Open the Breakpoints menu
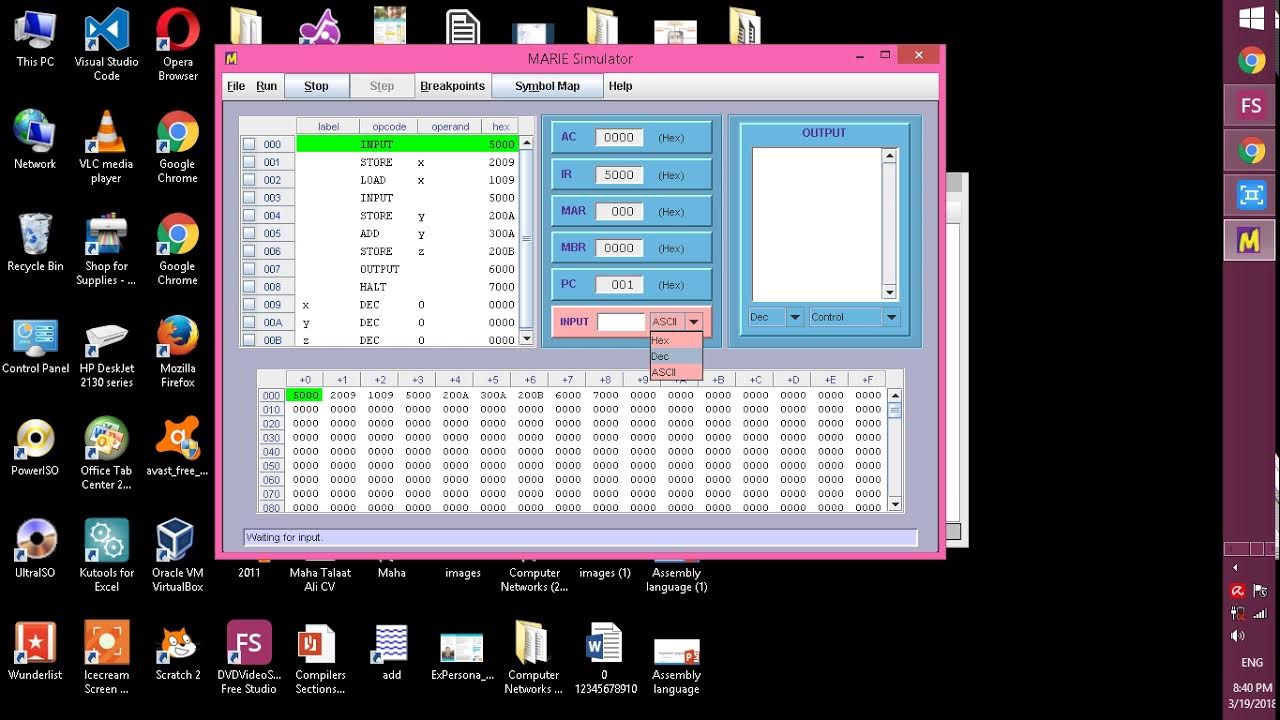Screen dimensions: 1280x720 [x=452, y=86]
